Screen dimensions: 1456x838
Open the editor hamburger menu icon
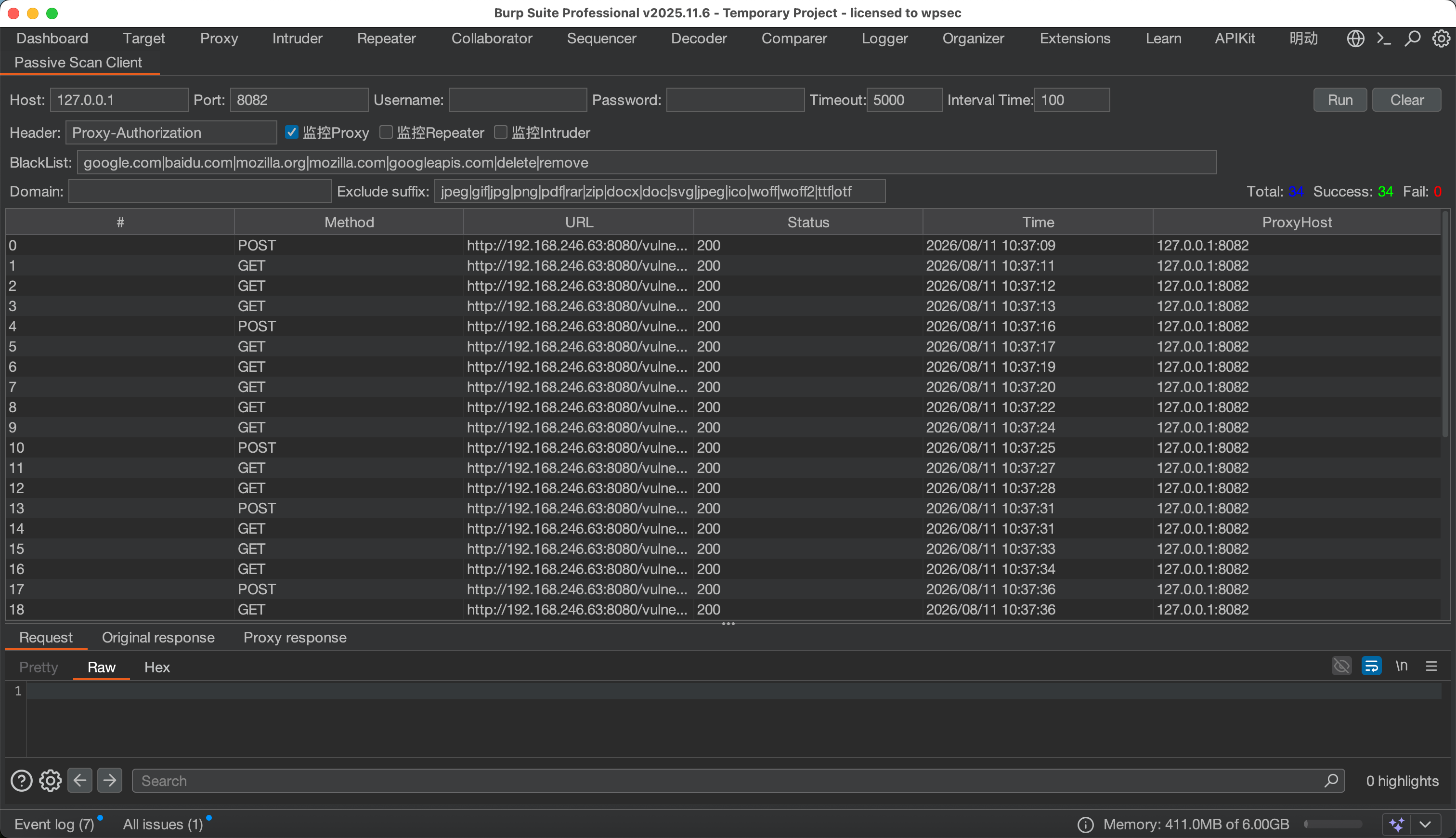tap(1431, 667)
